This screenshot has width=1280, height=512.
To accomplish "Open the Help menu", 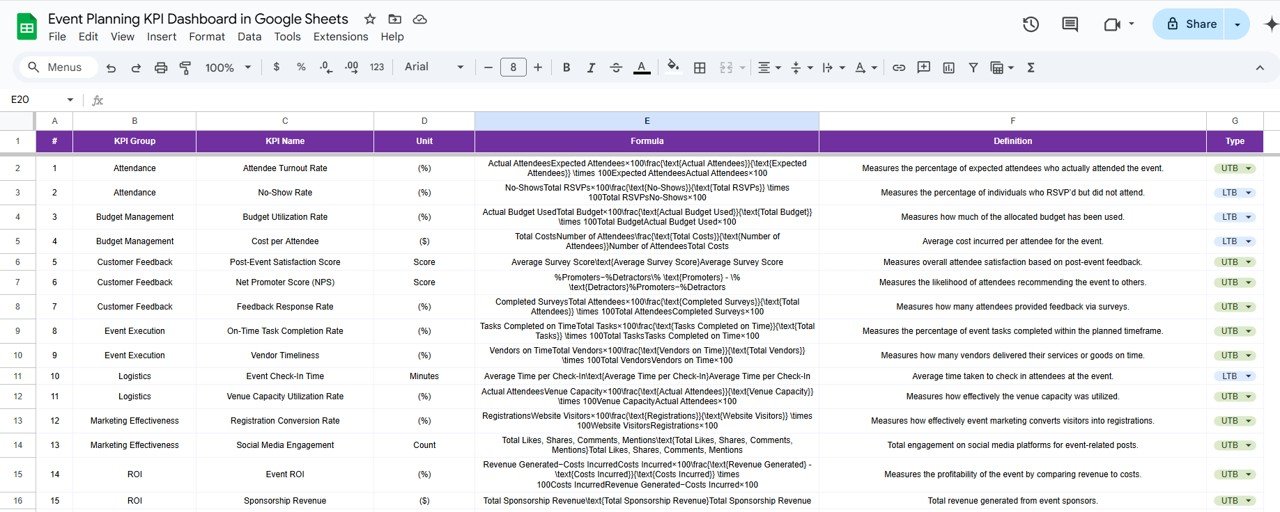I will coord(392,37).
